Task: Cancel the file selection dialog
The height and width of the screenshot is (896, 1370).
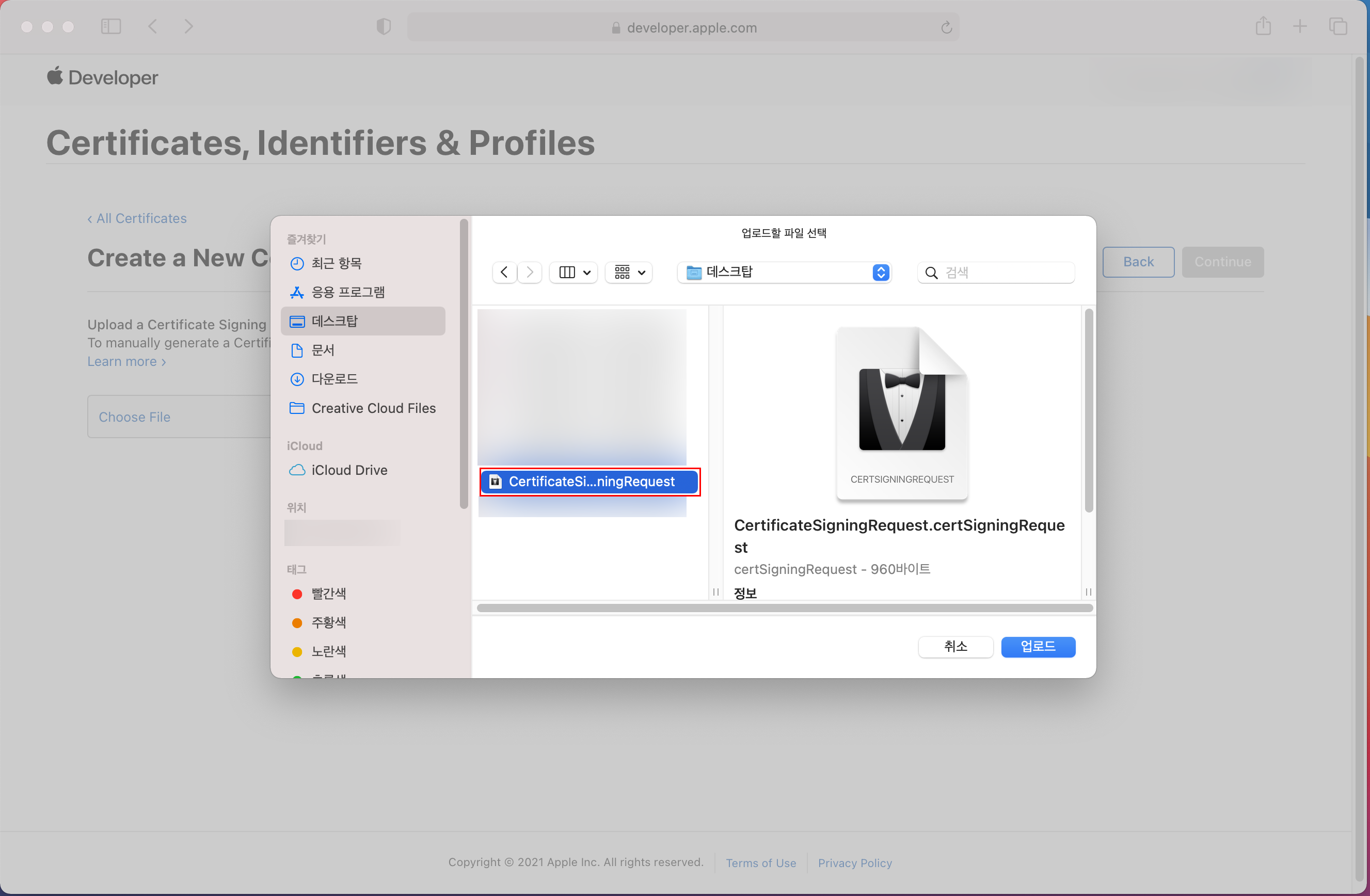Action: 955,647
